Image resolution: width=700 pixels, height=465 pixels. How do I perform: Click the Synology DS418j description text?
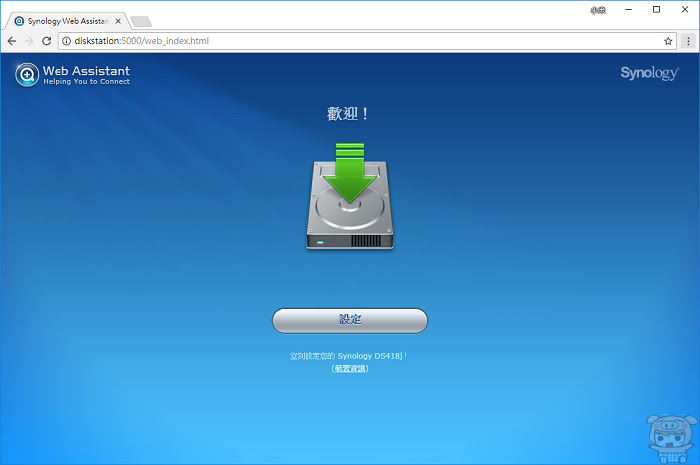coord(348,356)
